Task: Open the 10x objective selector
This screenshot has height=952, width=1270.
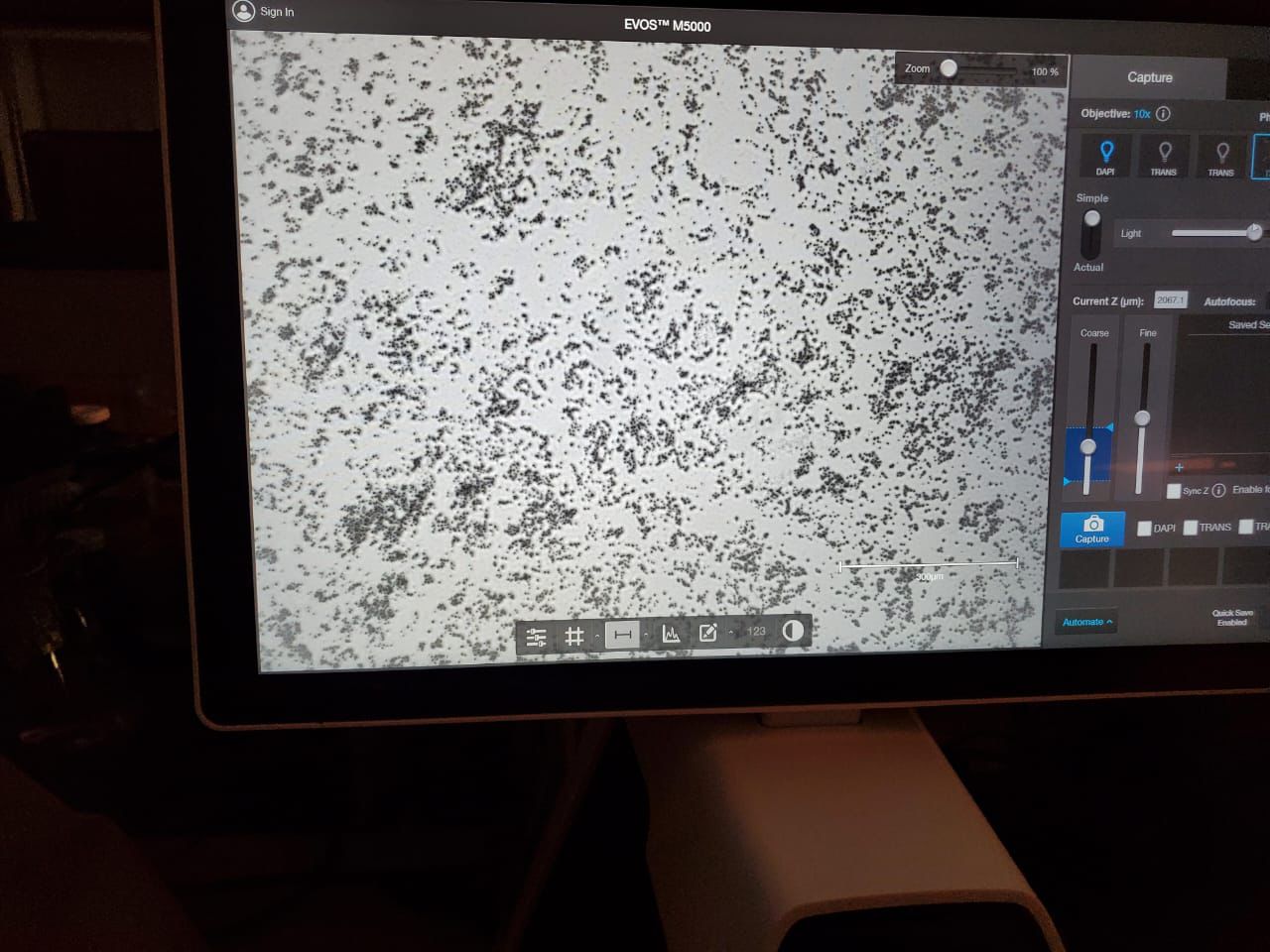Action: click(x=1142, y=114)
